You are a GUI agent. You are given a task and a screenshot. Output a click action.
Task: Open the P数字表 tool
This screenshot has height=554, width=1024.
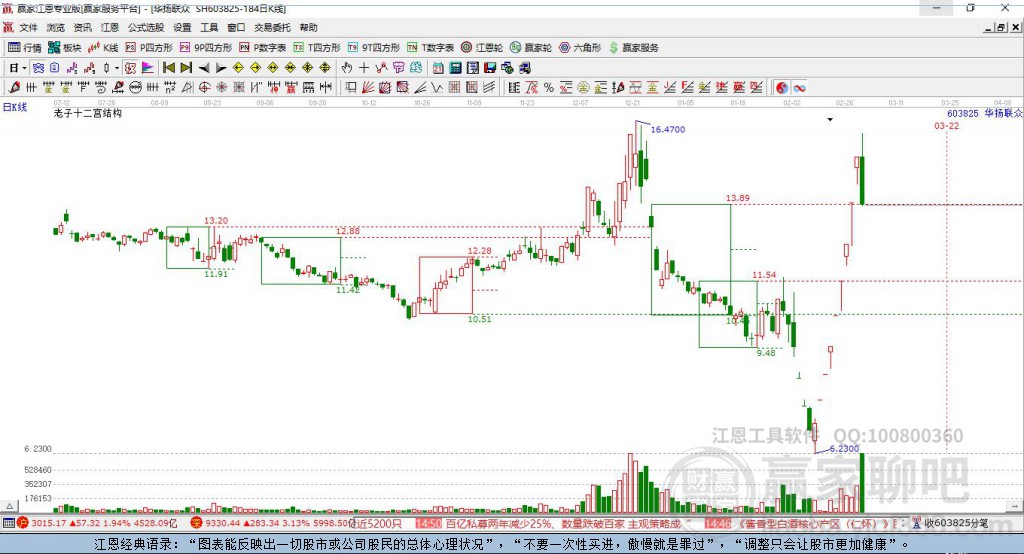tap(263, 48)
